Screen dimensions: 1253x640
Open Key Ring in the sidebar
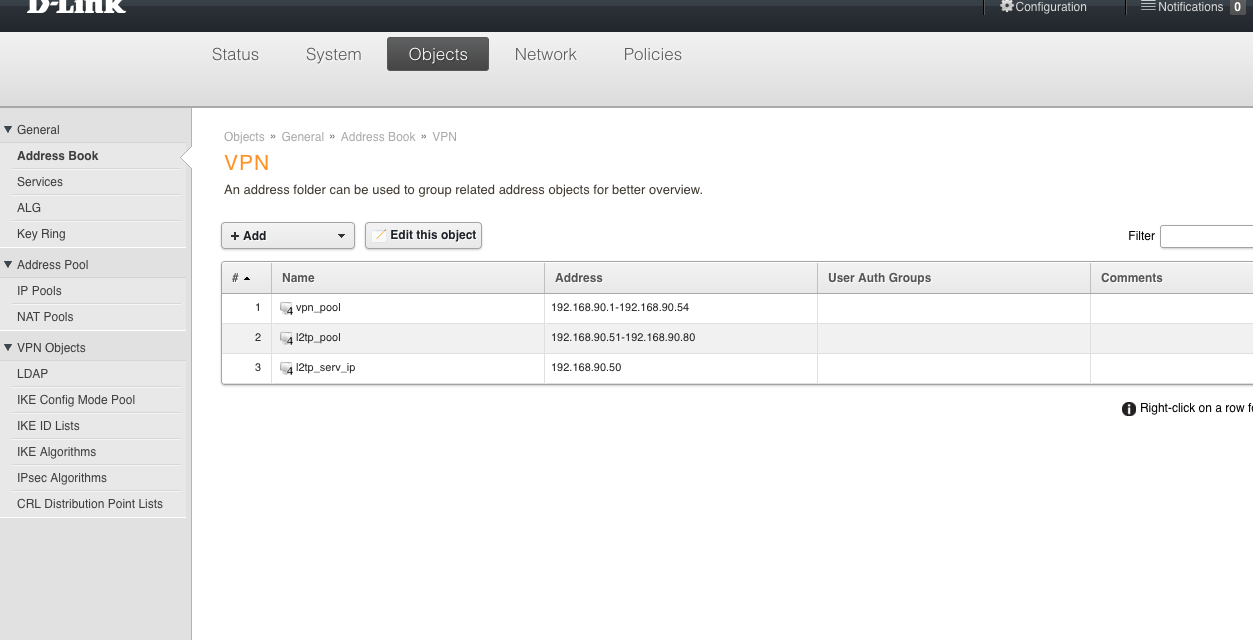point(41,234)
